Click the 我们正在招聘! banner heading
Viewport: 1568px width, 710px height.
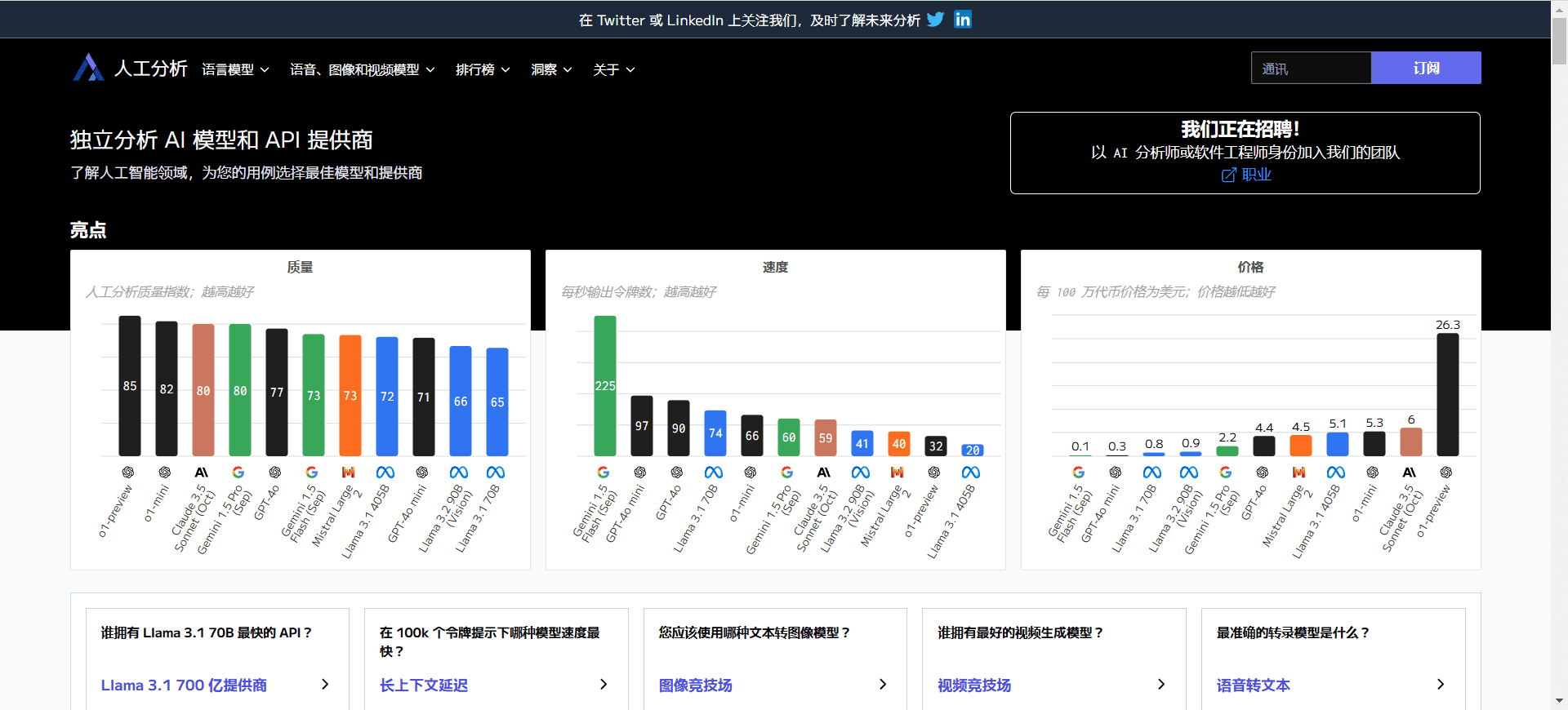[x=1240, y=129]
